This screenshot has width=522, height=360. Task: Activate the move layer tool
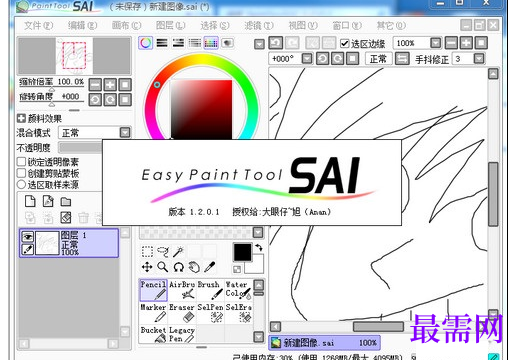pyautogui.click(x=147, y=267)
